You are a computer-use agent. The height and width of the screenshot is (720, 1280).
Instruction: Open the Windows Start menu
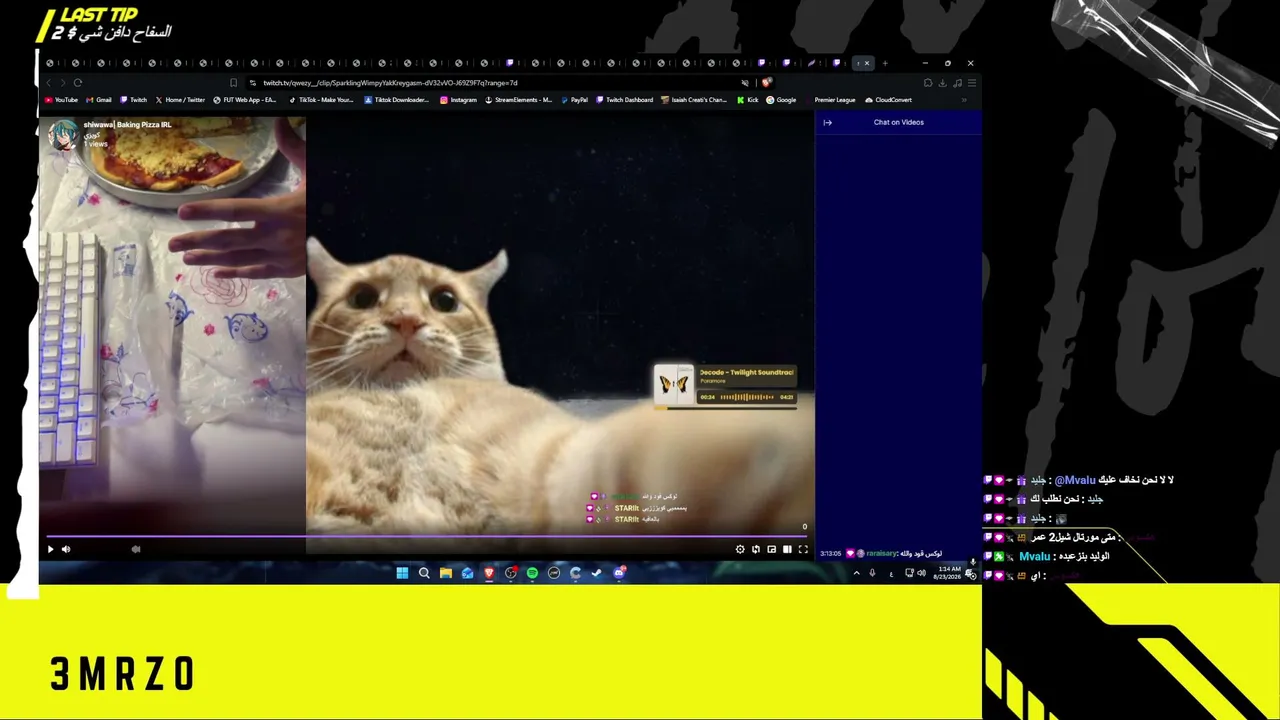click(x=402, y=573)
